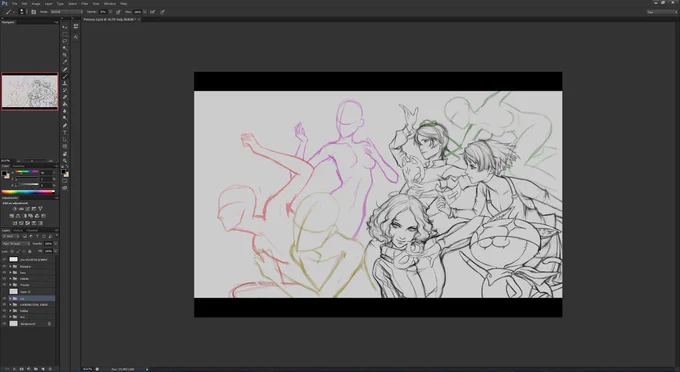Image resolution: width=680 pixels, height=372 pixels.
Task: Select the Pen tool
Action: 65,126
